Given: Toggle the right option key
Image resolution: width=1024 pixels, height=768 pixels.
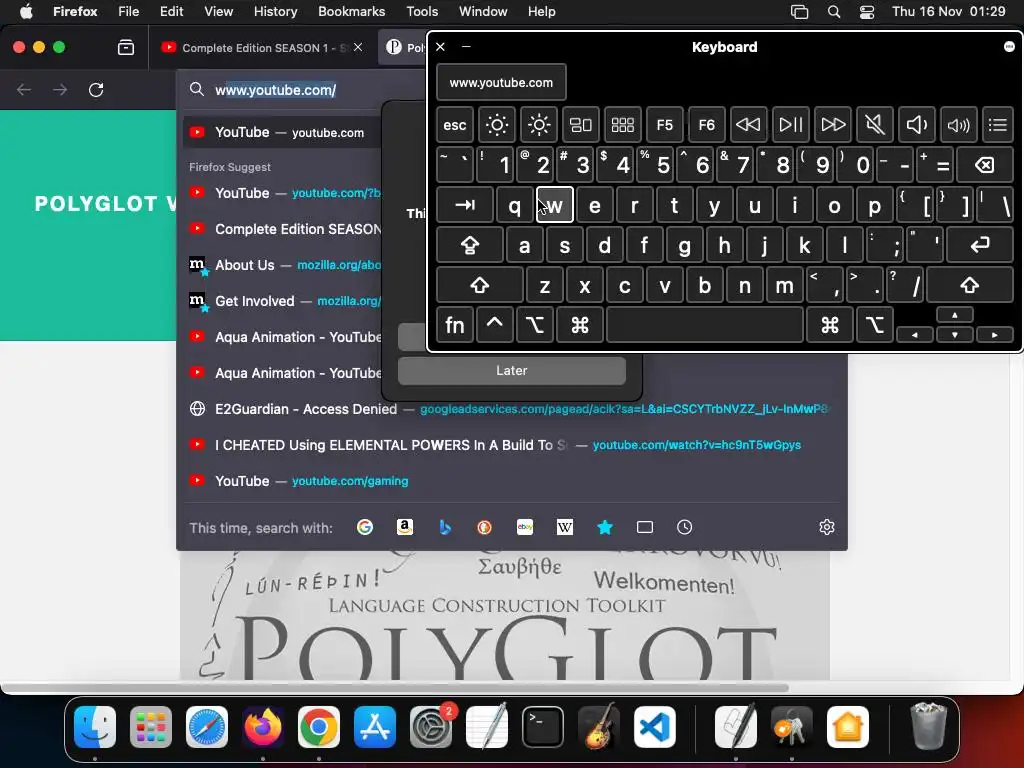Looking at the screenshot, I should pyautogui.click(x=874, y=325).
